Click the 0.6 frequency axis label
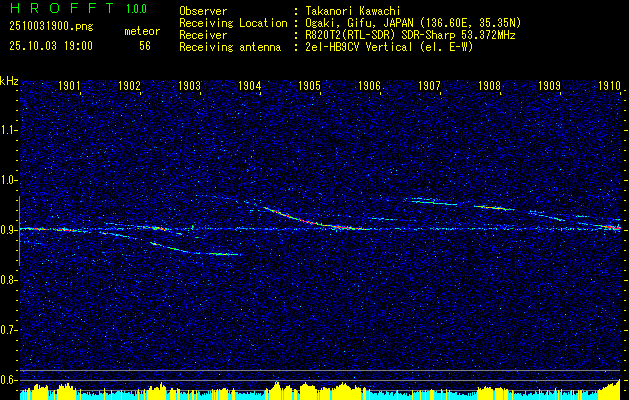The width and height of the screenshot is (629, 400). [x=9, y=380]
